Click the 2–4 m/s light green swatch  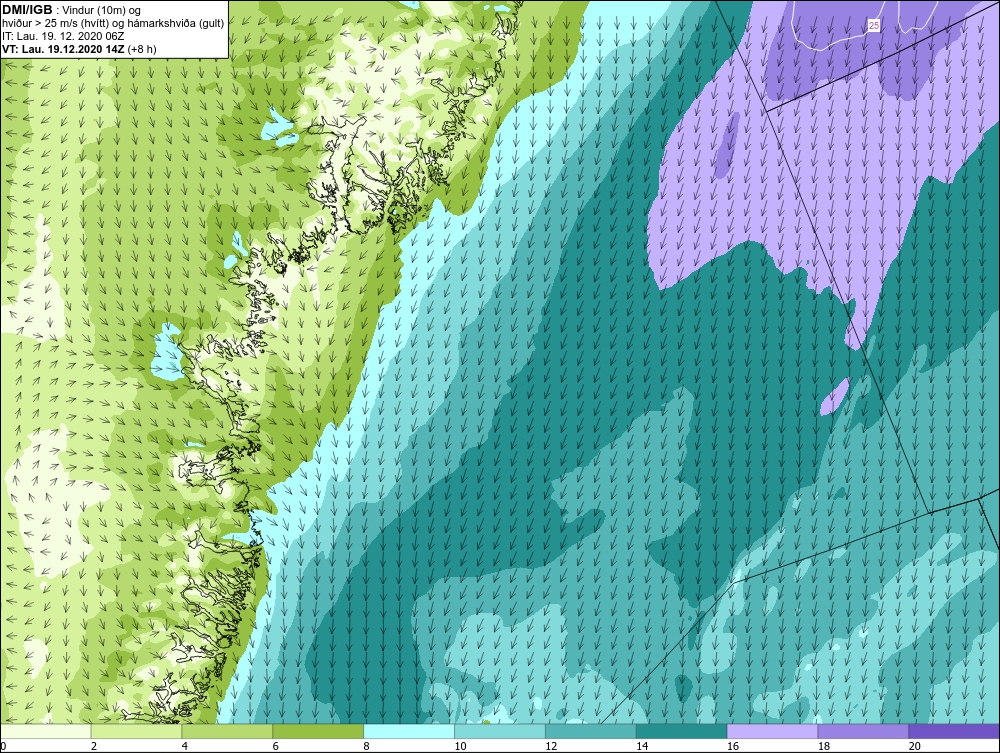coord(136,731)
